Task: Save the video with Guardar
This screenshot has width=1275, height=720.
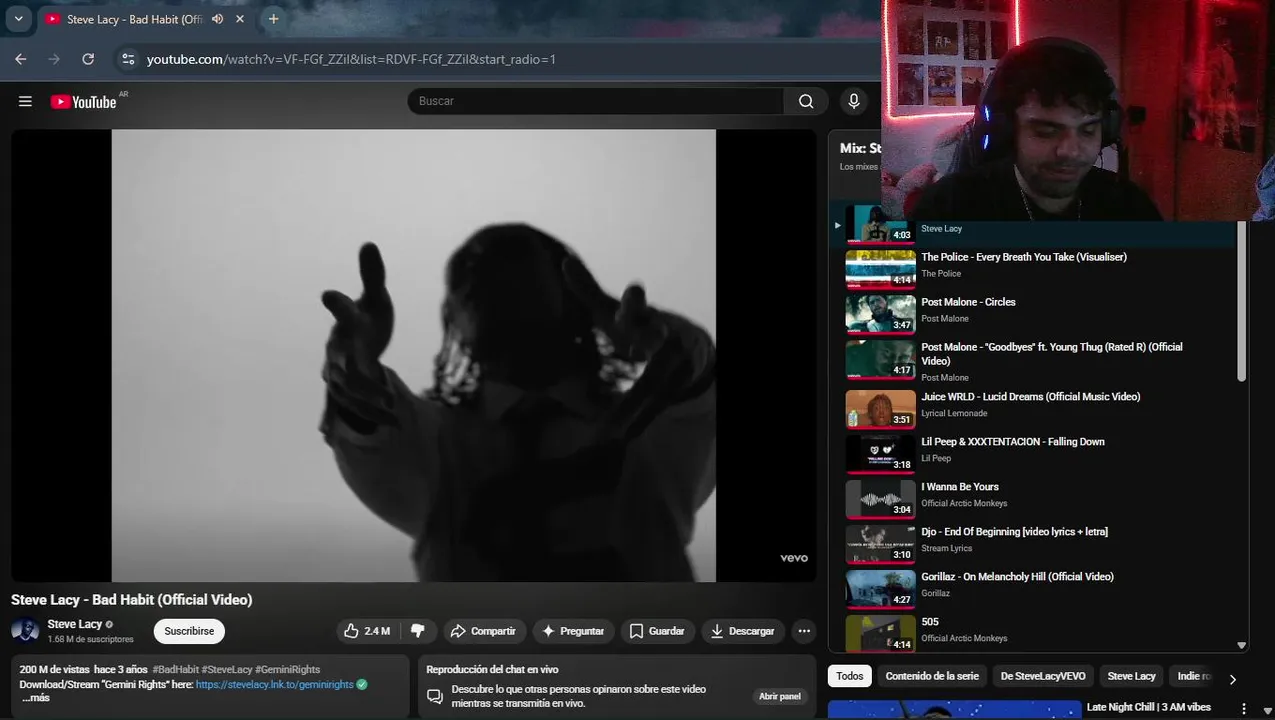Action: coord(657,631)
